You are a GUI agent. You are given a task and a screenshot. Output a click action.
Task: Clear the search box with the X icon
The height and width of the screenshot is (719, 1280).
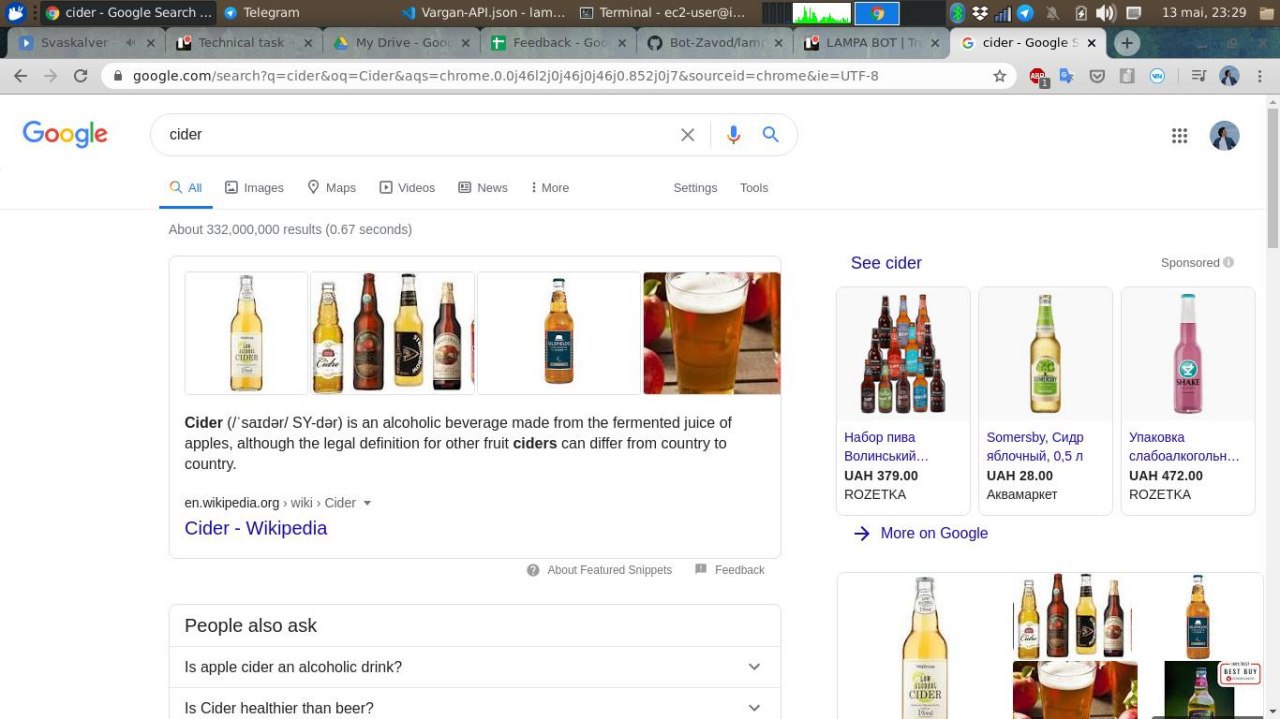point(687,135)
